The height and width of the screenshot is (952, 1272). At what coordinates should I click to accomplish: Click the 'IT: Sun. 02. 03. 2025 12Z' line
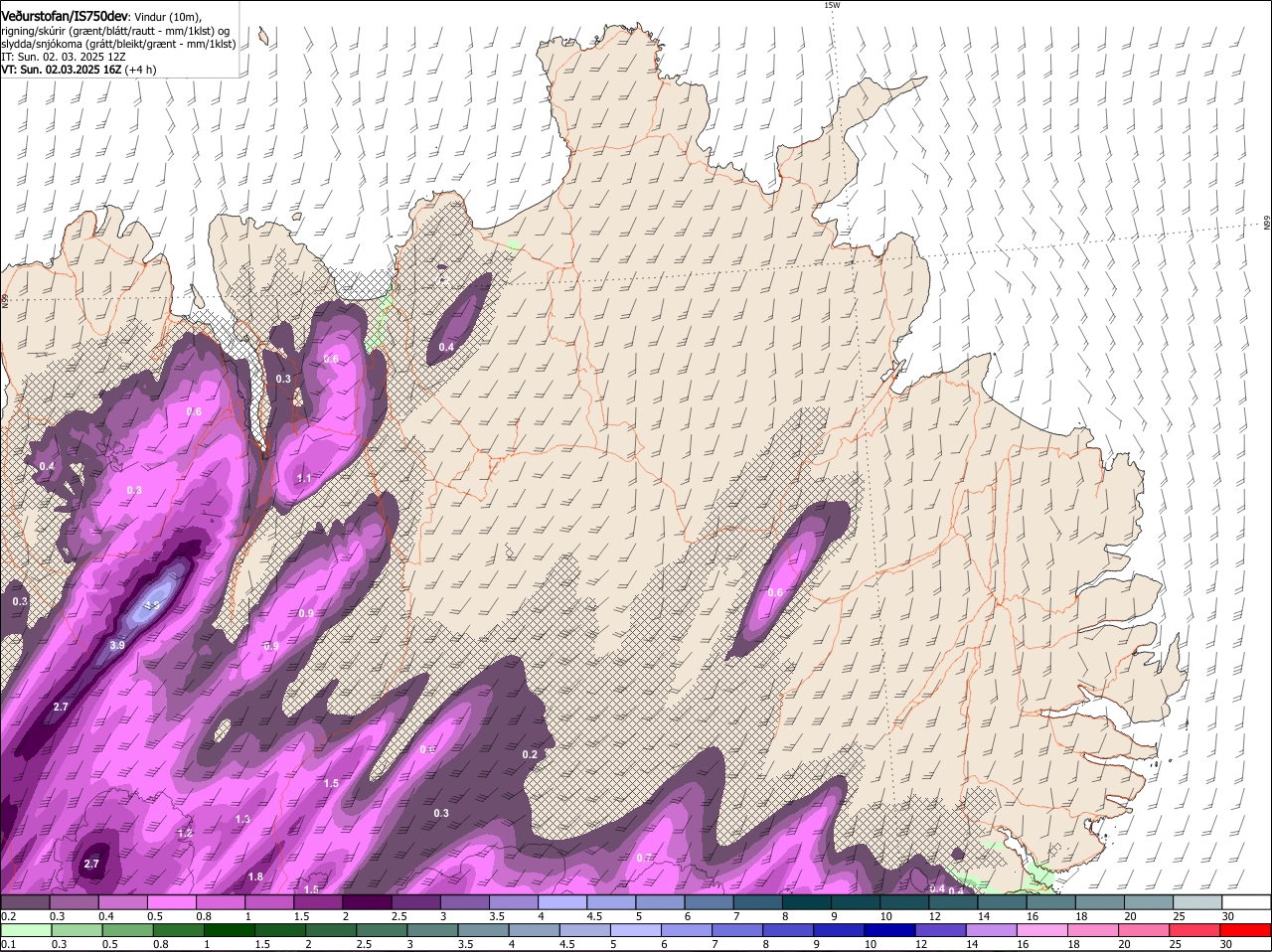click(x=63, y=57)
